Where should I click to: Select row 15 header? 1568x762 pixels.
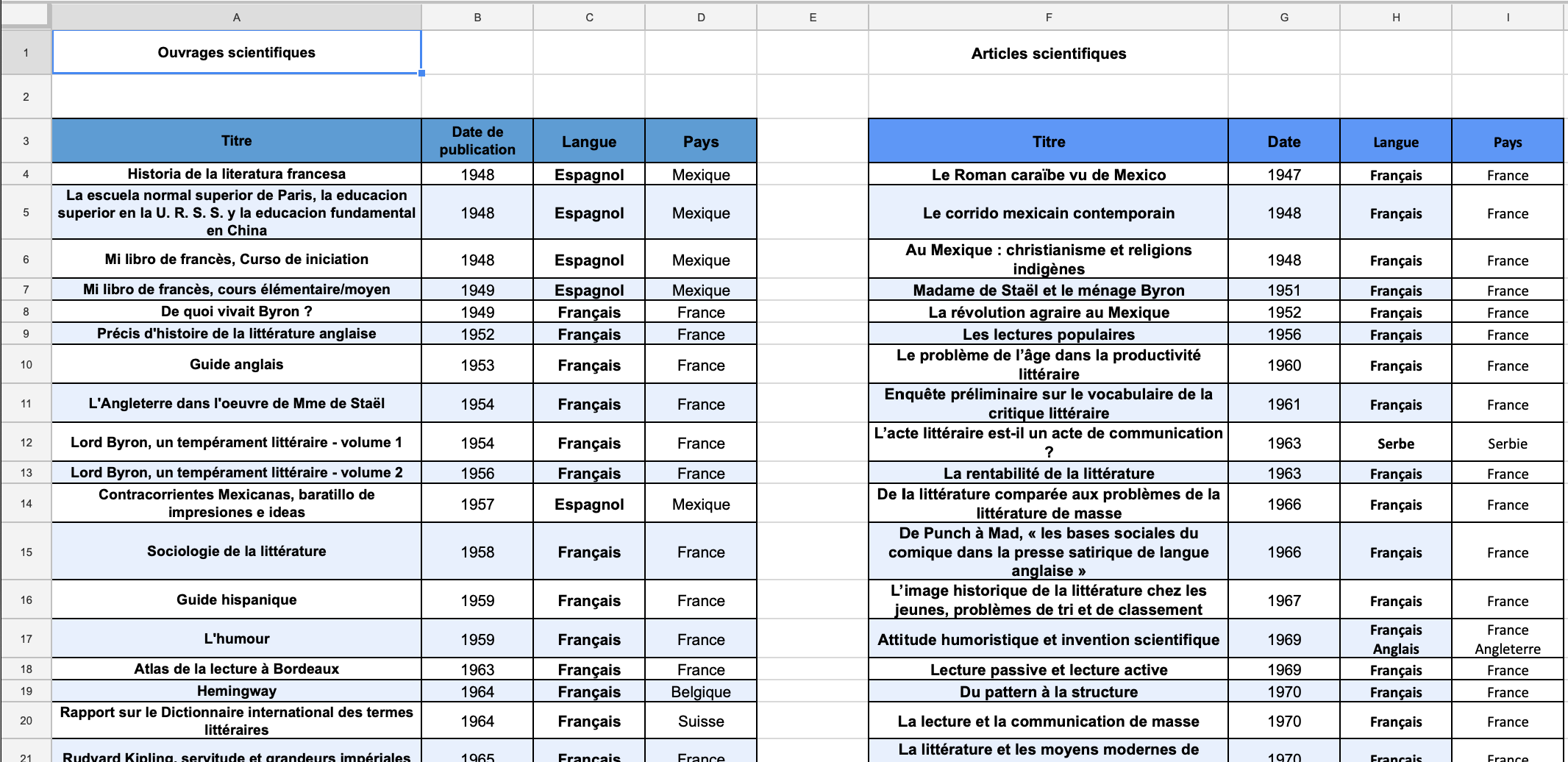point(26,552)
